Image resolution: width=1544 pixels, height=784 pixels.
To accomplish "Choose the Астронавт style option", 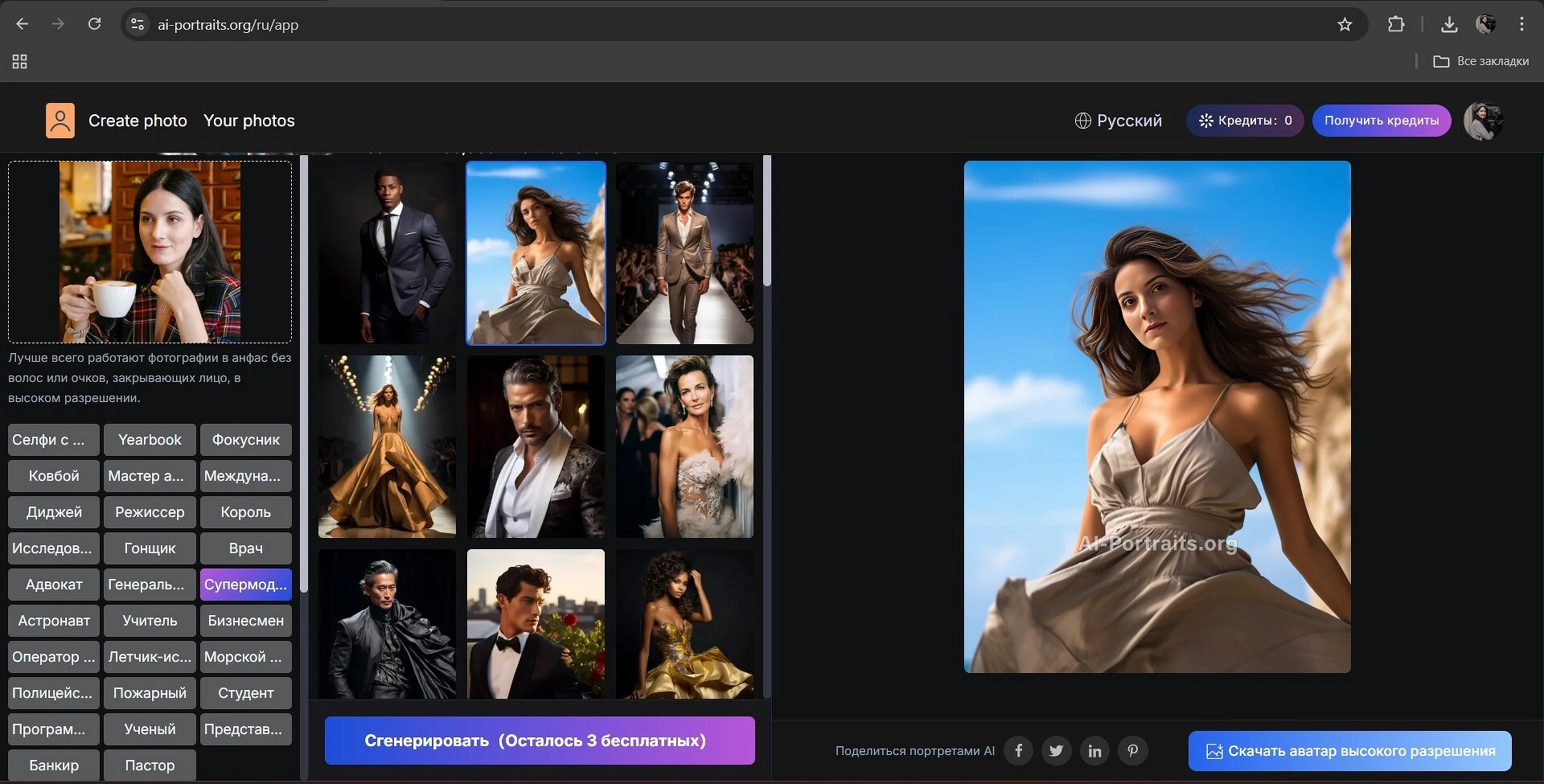I will click(54, 621).
